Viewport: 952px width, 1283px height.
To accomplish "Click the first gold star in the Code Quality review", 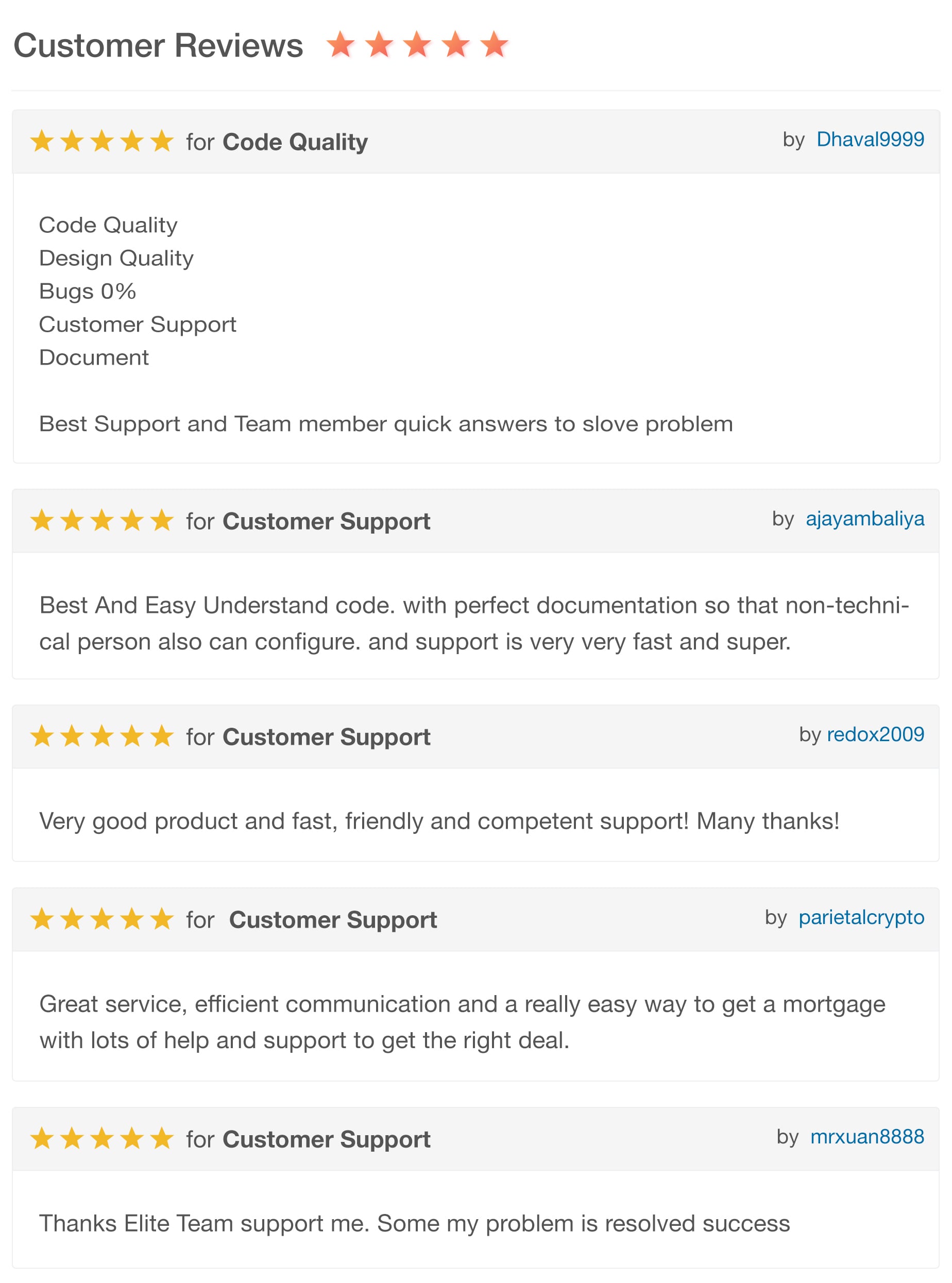I will 42,141.
